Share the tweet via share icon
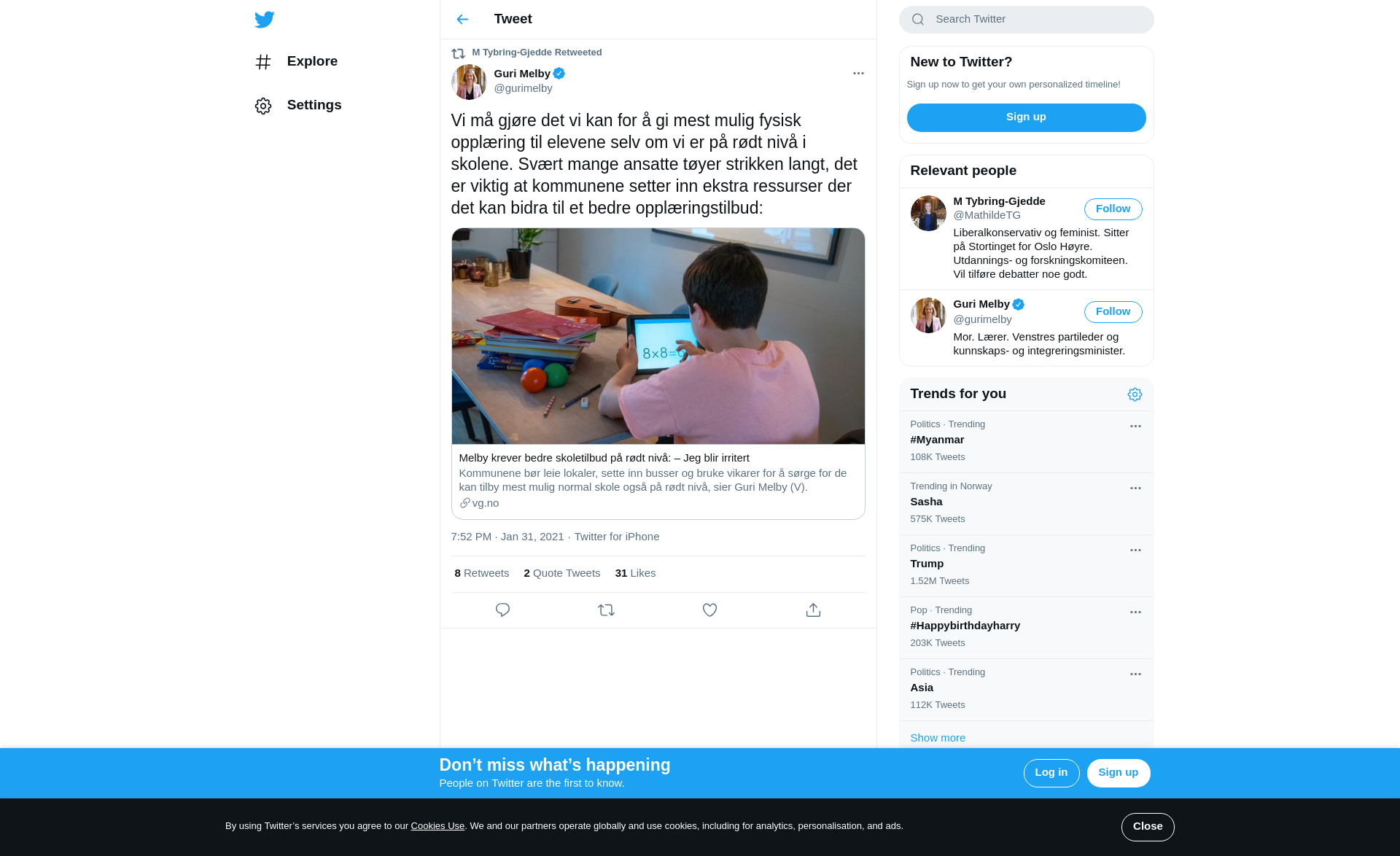1400x856 pixels. (x=813, y=610)
